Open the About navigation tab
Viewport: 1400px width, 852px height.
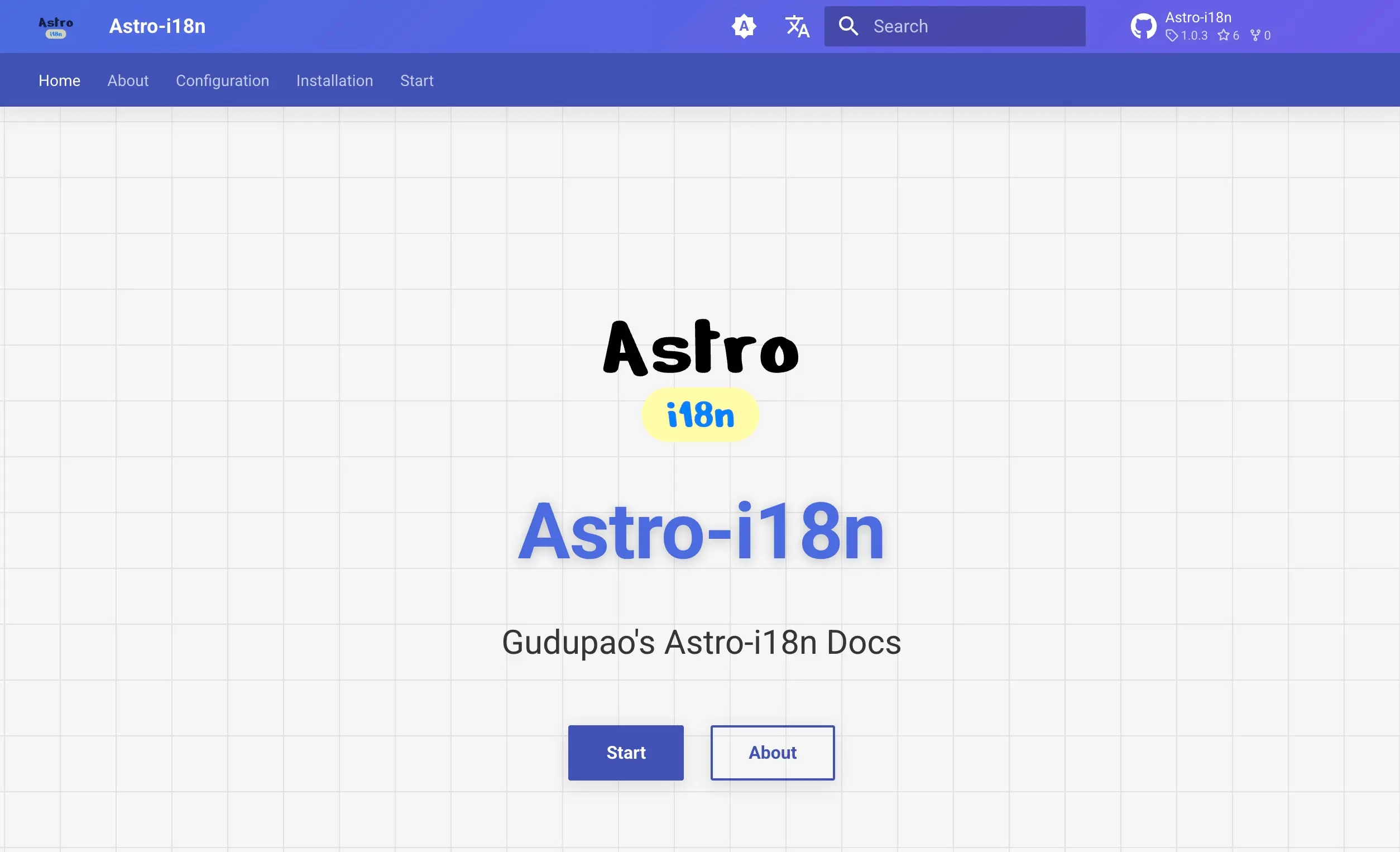(x=128, y=80)
